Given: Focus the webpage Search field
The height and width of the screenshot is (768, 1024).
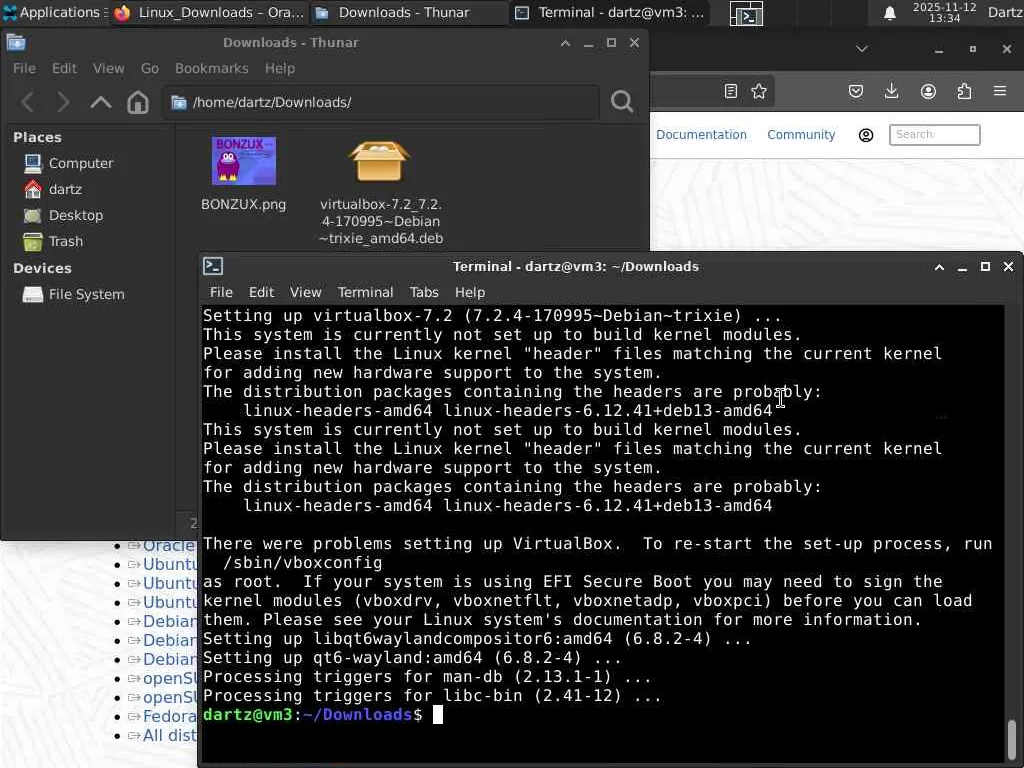Looking at the screenshot, I should (935, 135).
